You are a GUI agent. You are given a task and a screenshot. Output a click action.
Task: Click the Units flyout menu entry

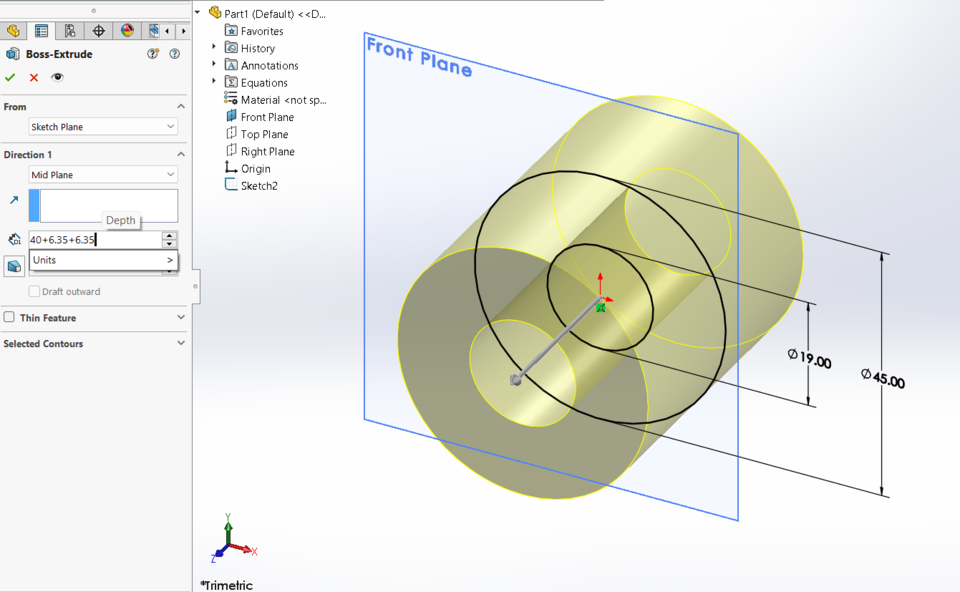click(100, 260)
